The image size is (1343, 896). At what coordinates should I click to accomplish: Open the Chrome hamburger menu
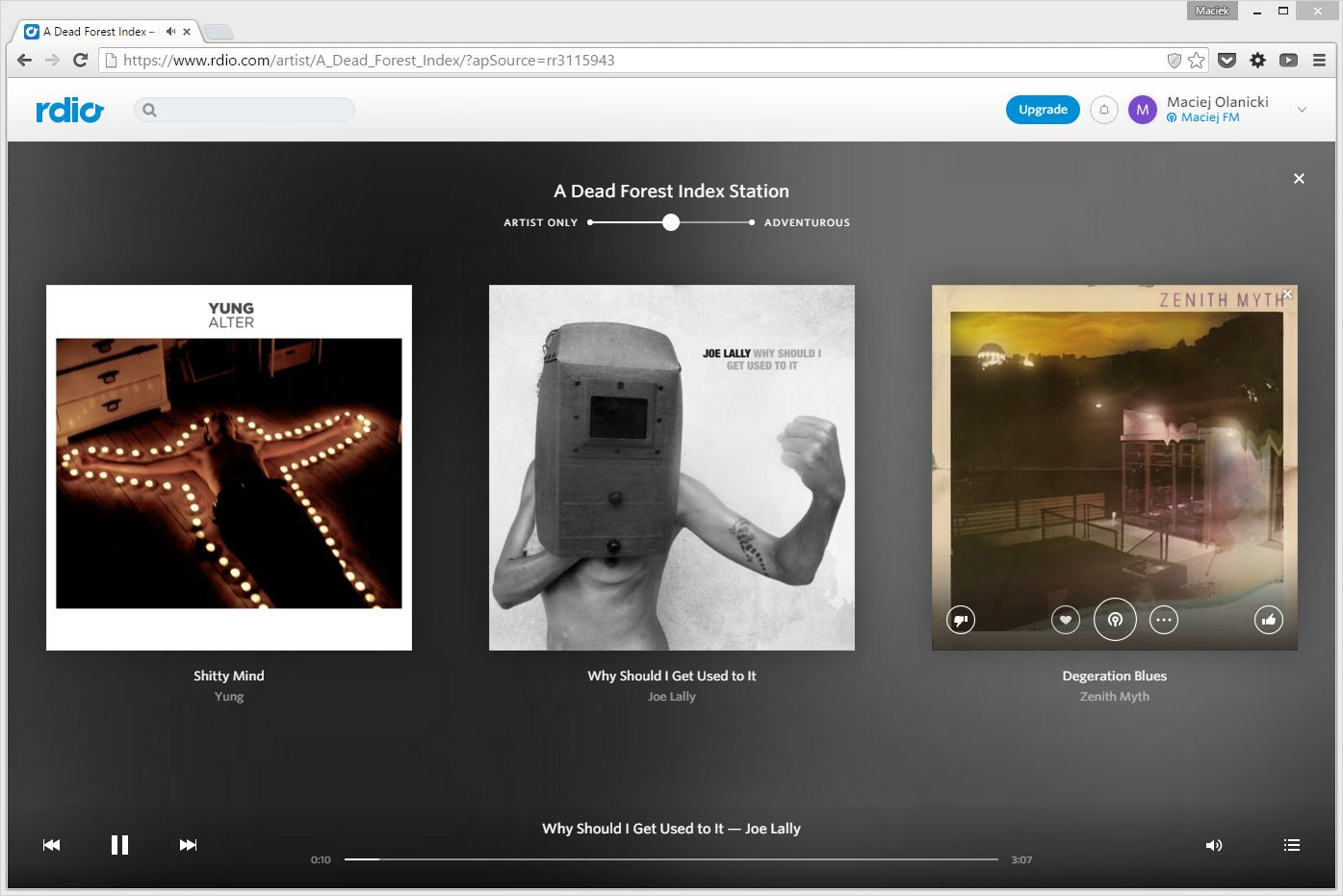tap(1319, 60)
